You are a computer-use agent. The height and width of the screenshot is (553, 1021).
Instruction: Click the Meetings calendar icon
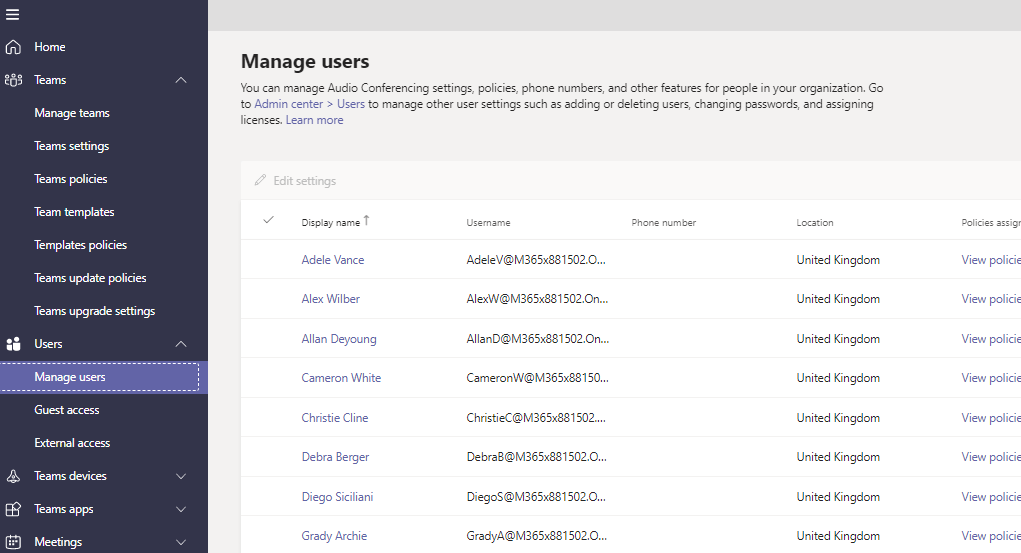tap(13, 542)
